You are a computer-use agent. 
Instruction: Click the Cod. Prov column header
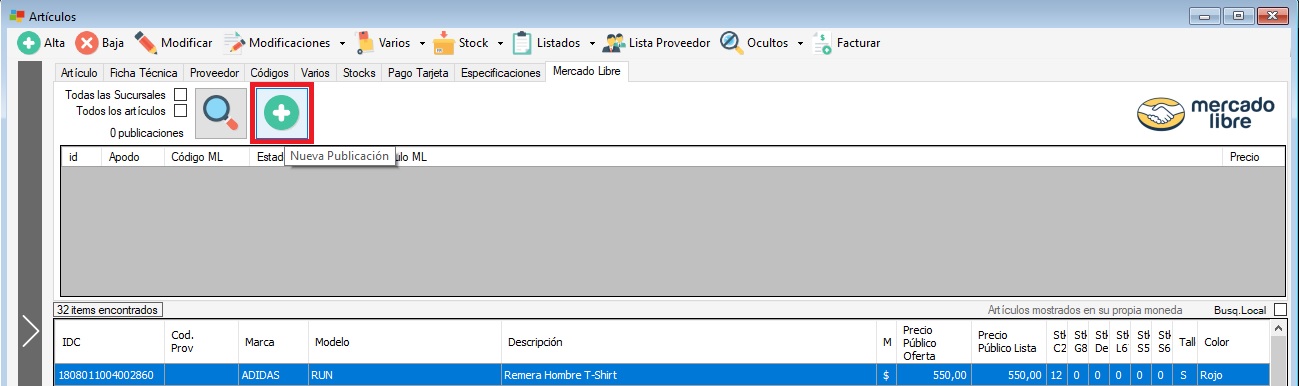click(x=202, y=342)
